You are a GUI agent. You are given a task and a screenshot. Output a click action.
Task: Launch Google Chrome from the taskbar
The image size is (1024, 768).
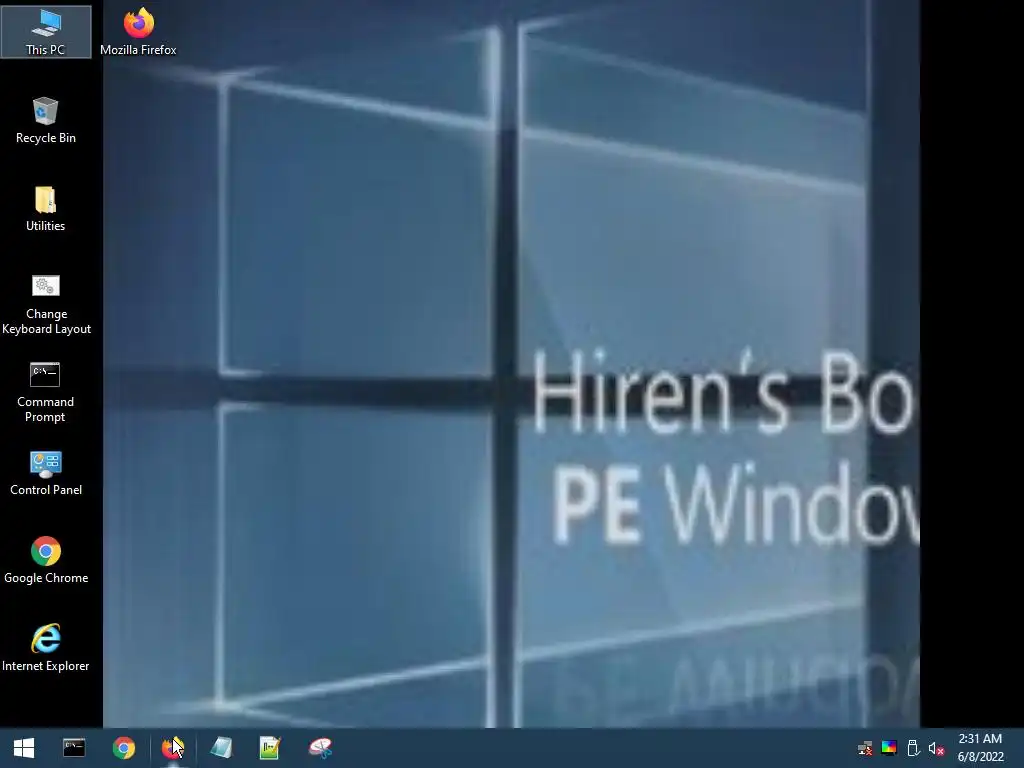(123, 748)
